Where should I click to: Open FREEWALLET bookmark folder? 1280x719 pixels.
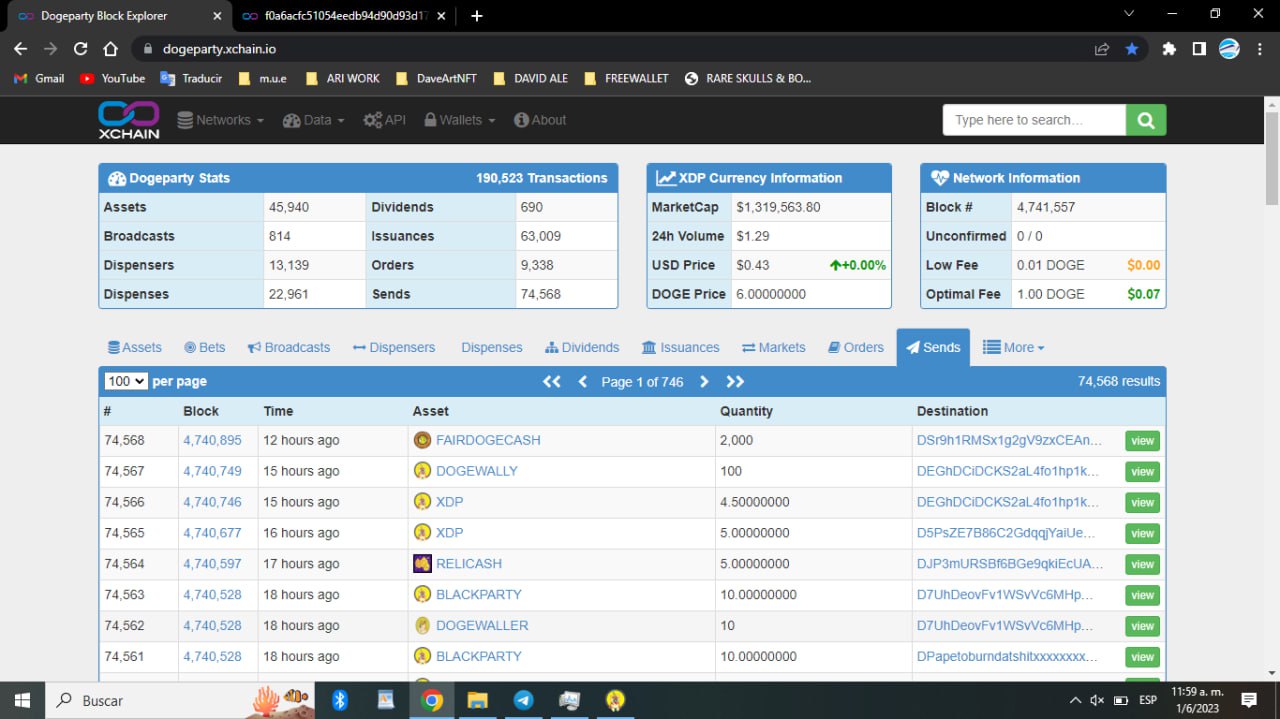[626, 78]
